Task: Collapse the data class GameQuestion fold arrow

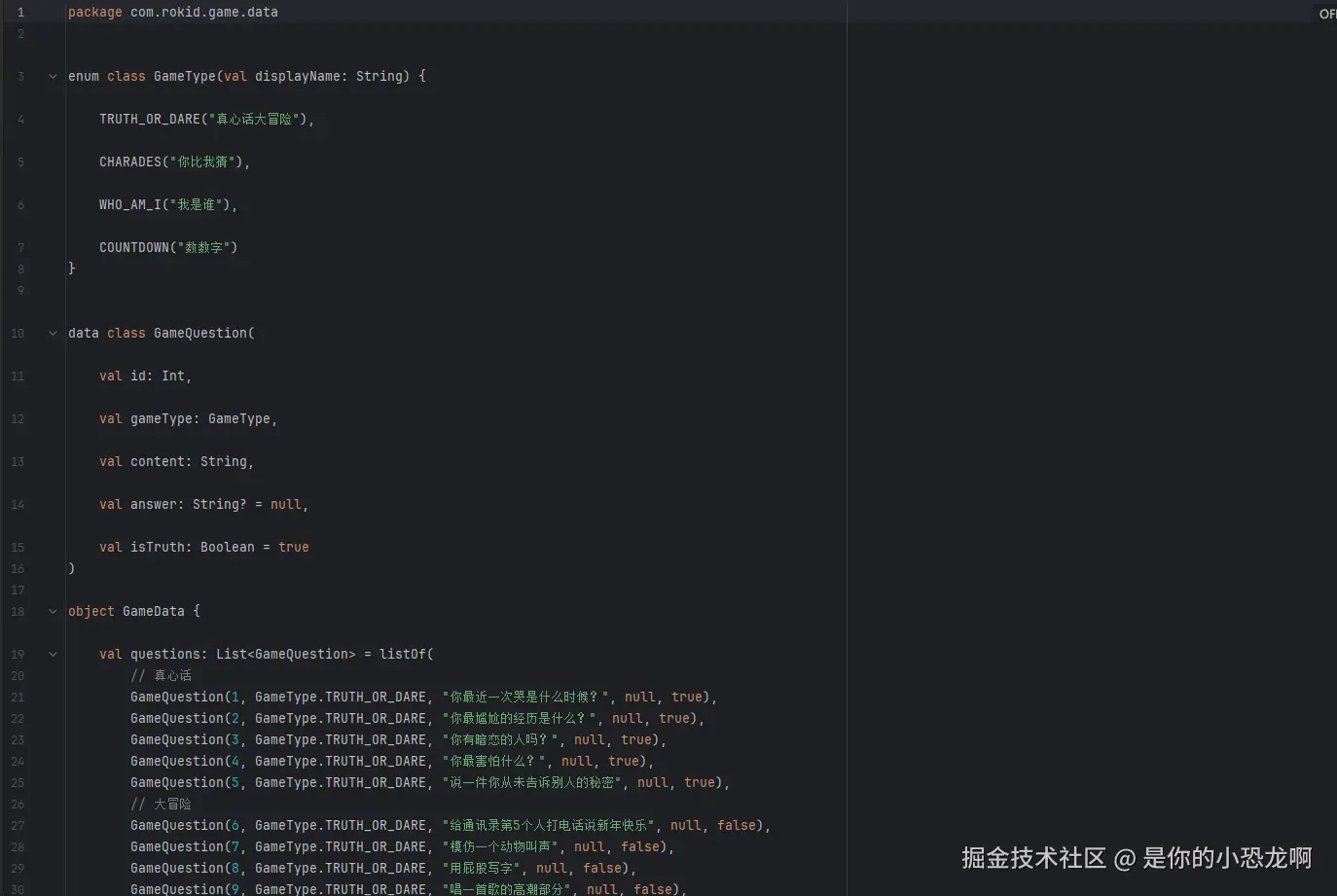Action: [53, 333]
